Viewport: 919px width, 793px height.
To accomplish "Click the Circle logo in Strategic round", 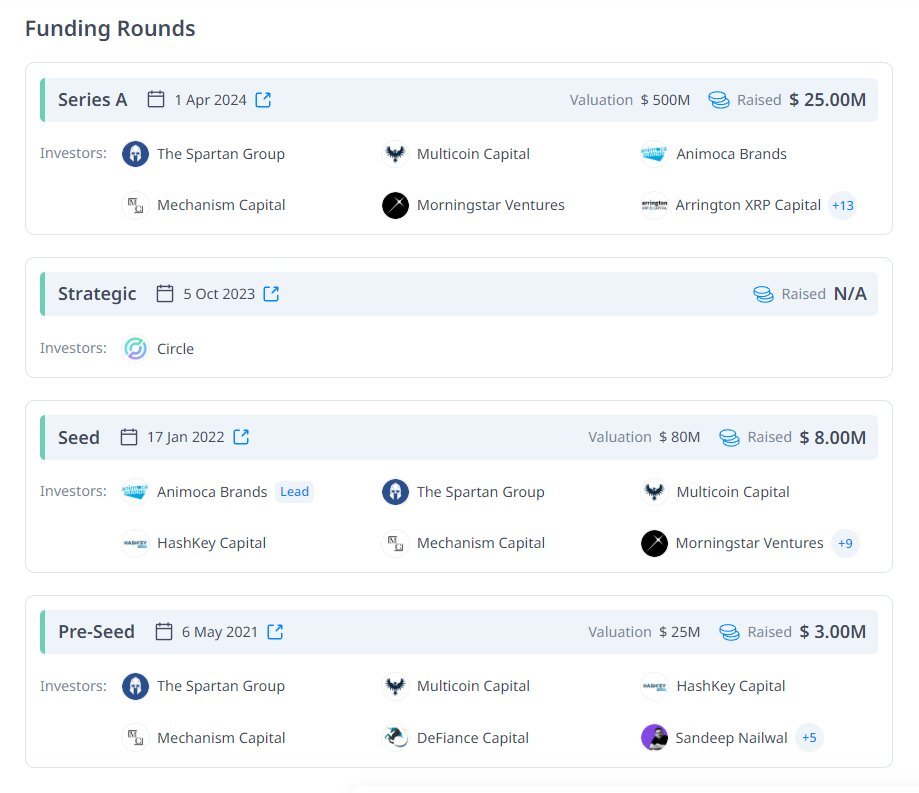I will pyautogui.click(x=135, y=349).
